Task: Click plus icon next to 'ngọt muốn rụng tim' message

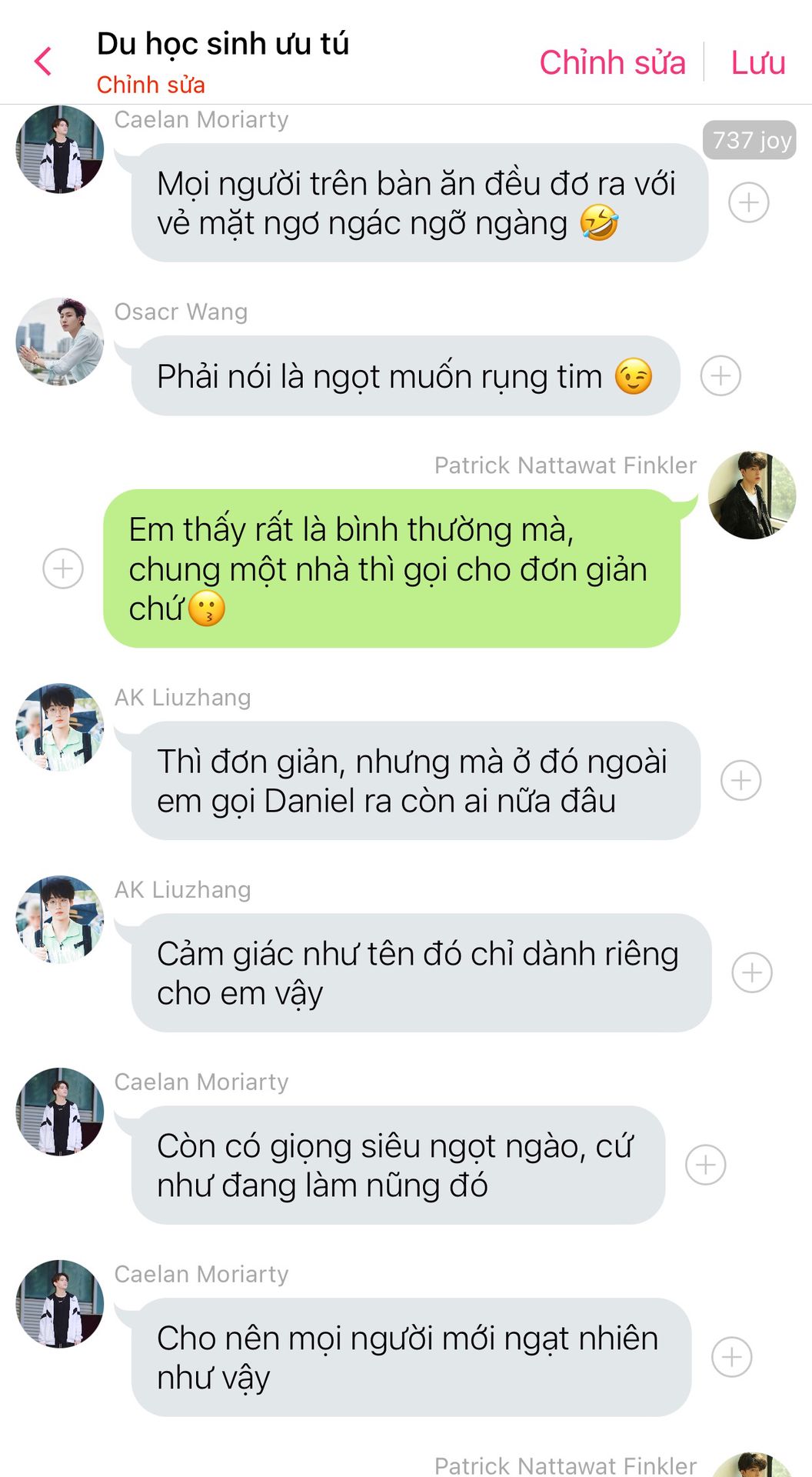Action: click(x=720, y=375)
